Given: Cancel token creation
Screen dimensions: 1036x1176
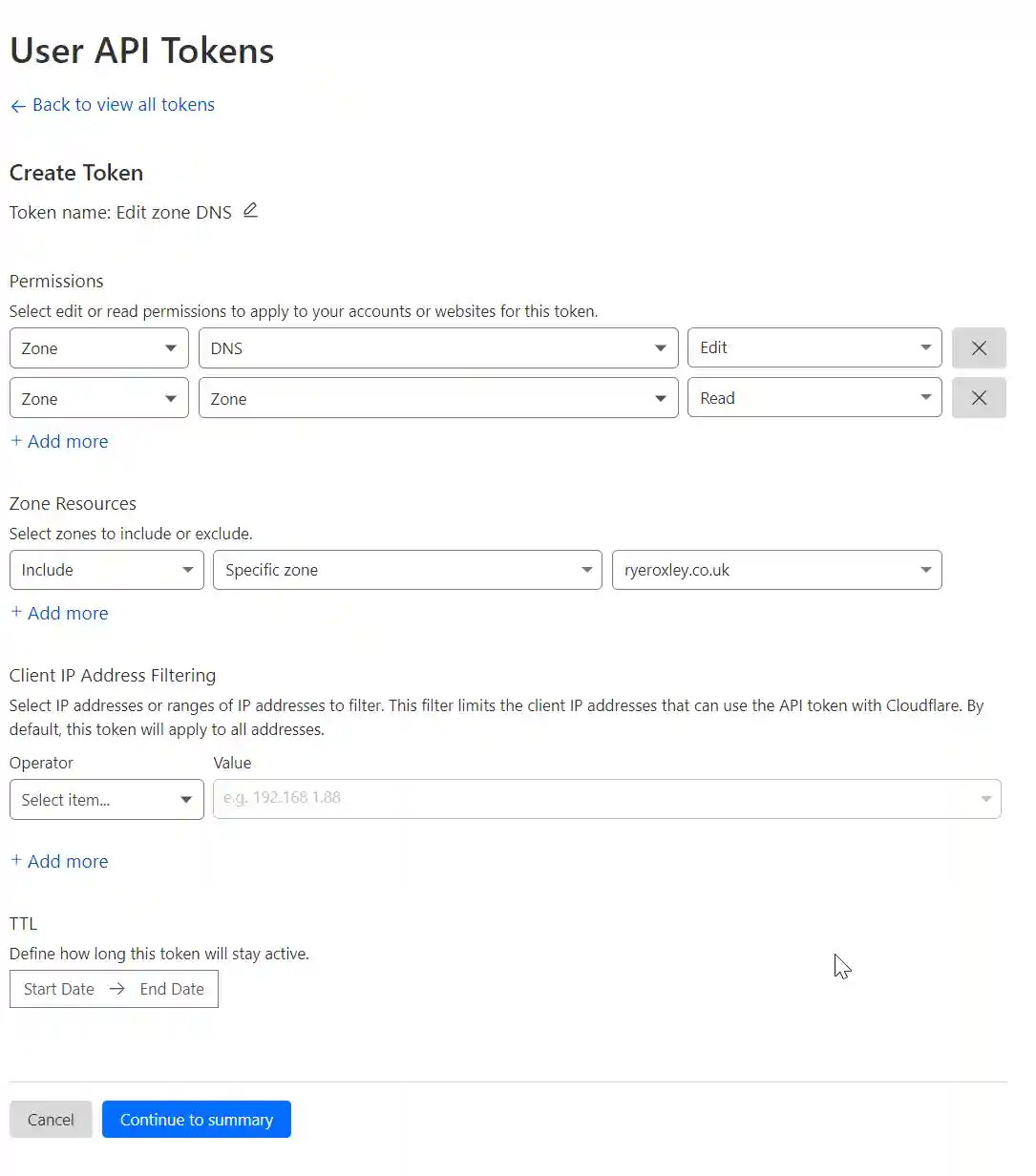Looking at the screenshot, I should [50, 1119].
